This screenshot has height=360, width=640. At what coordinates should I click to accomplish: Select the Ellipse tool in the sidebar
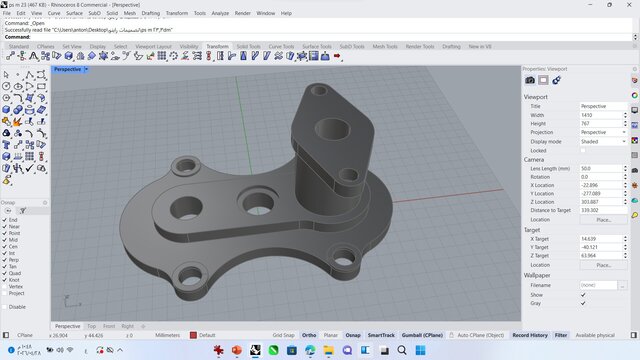tap(18, 87)
